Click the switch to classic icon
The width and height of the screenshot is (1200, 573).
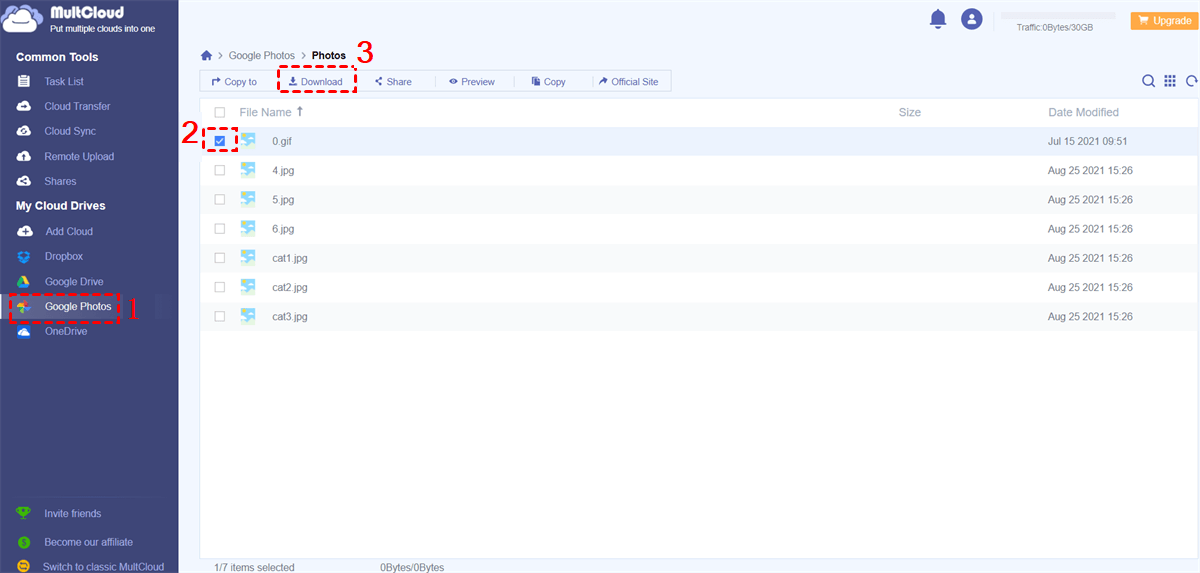coord(24,567)
